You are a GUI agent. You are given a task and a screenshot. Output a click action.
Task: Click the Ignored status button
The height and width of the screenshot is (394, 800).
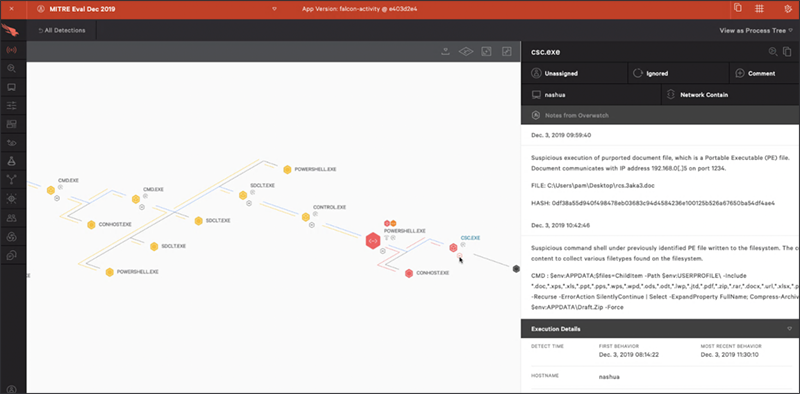point(679,73)
